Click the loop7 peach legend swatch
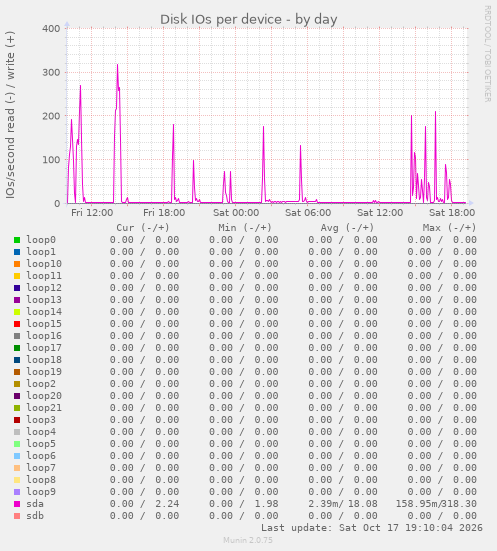The height and width of the screenshot is (551, 497). pos(17,468)
